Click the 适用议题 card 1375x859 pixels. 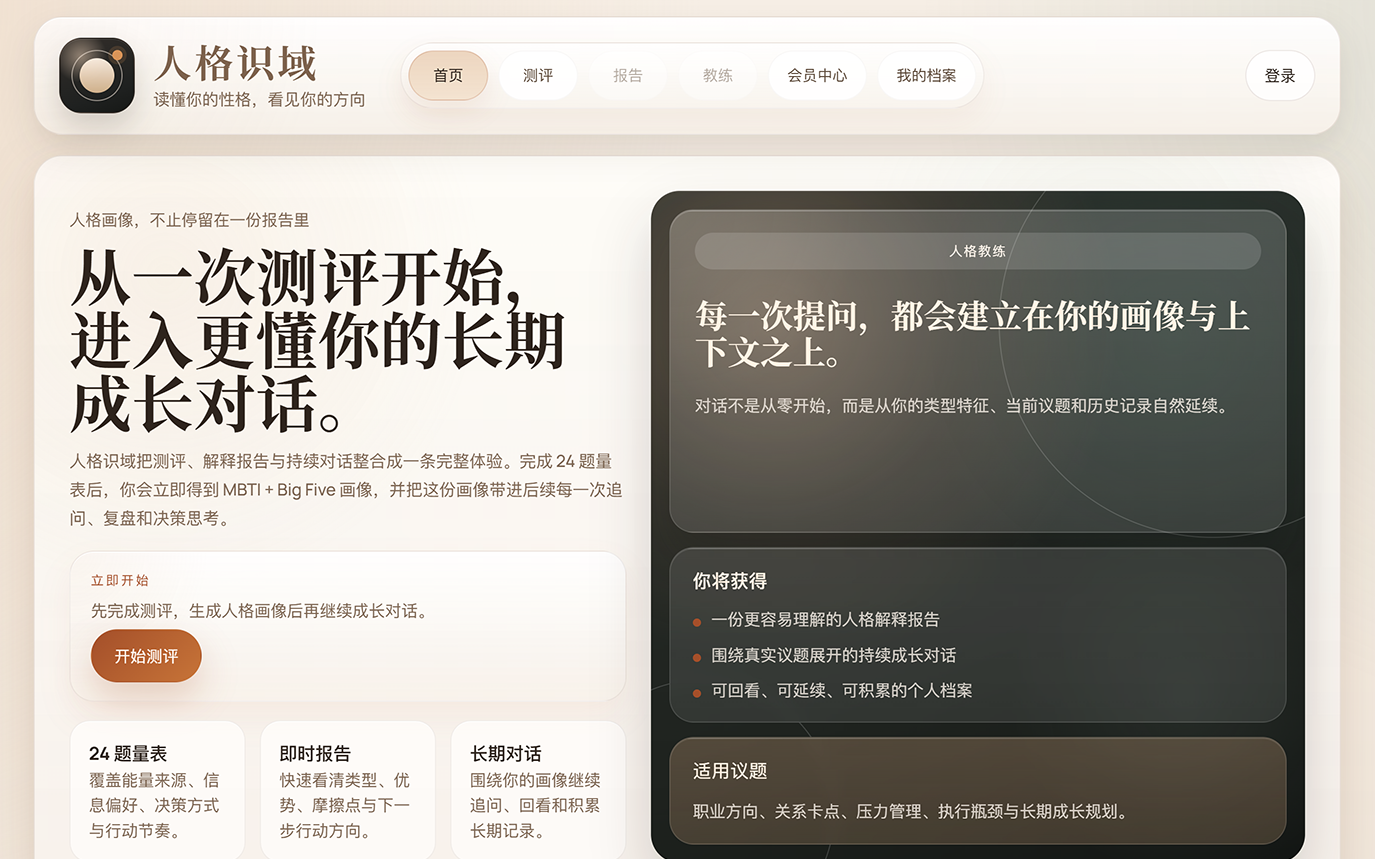(x=977, y=790)
